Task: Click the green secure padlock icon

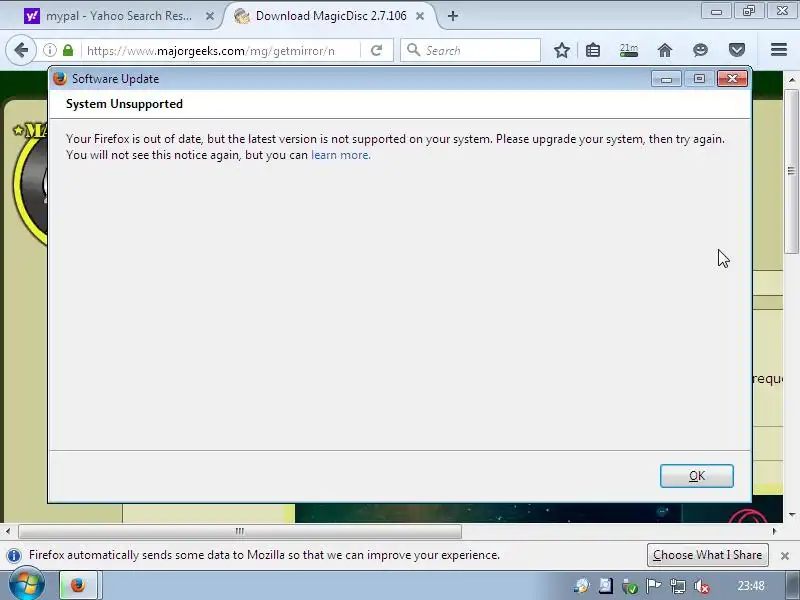Action: click(68, 50)
